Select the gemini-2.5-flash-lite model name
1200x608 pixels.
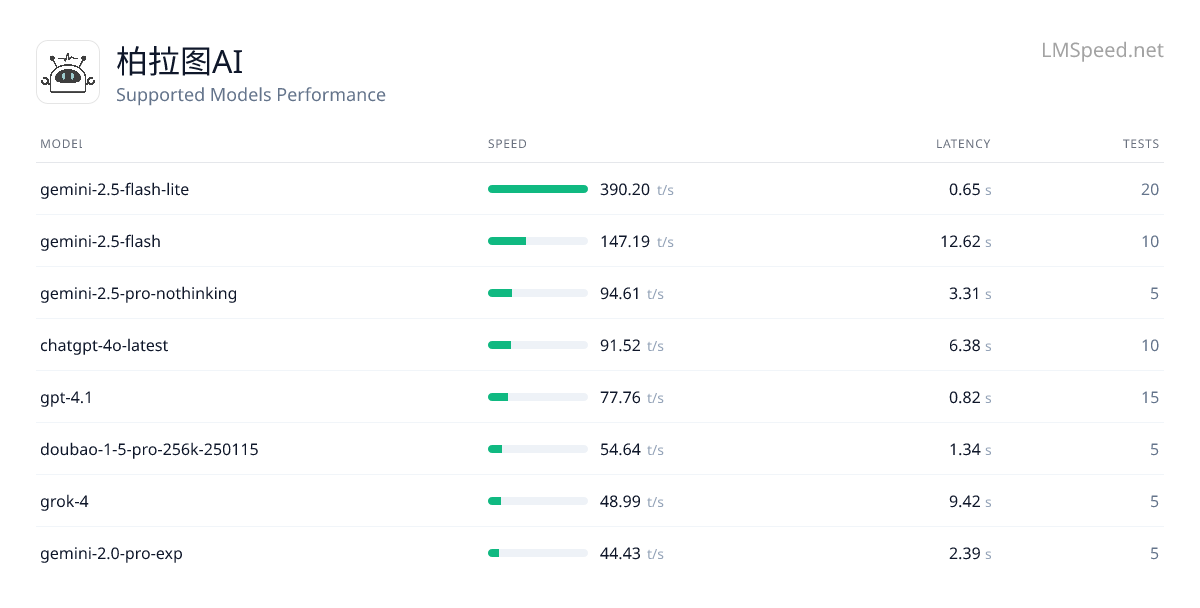click(114, 189)
